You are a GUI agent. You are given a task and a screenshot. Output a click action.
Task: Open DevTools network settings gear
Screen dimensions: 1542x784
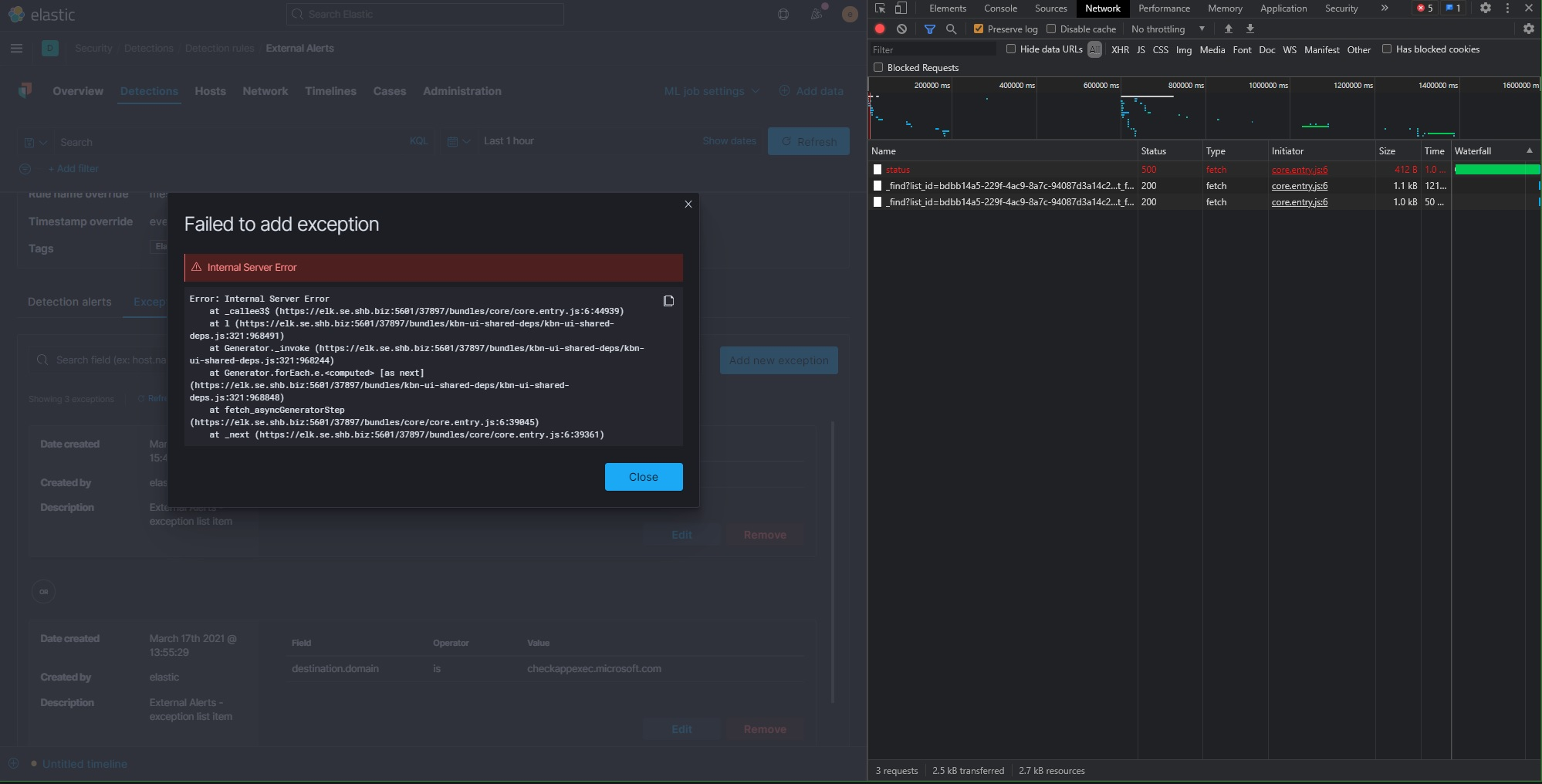(1528, 29)
